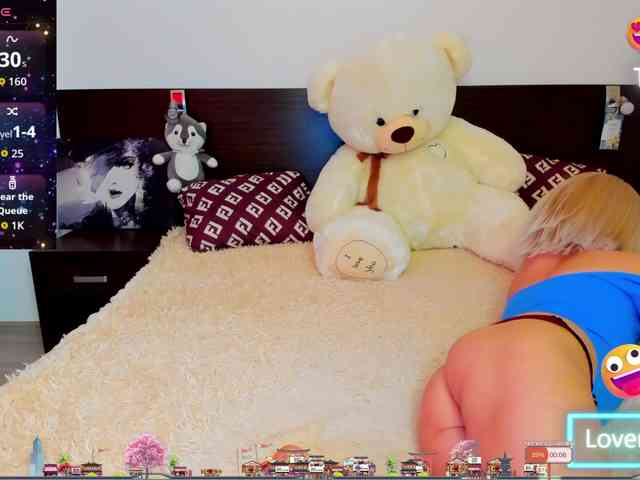The height and width of the screenshot is (480, 640).
Task: Select the 30s vibration option
Action: click(12, 60)
